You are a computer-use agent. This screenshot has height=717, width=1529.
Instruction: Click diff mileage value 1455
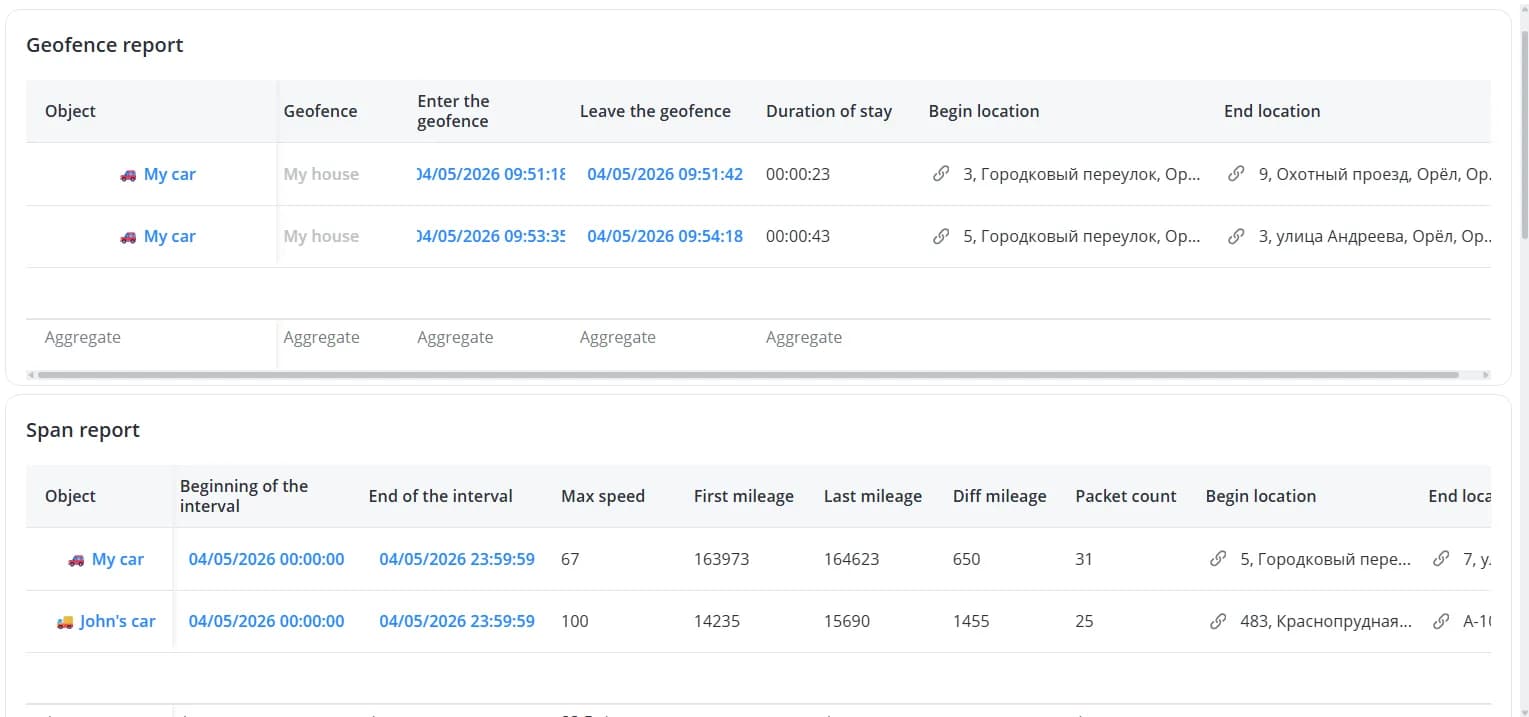click(971, 621)
